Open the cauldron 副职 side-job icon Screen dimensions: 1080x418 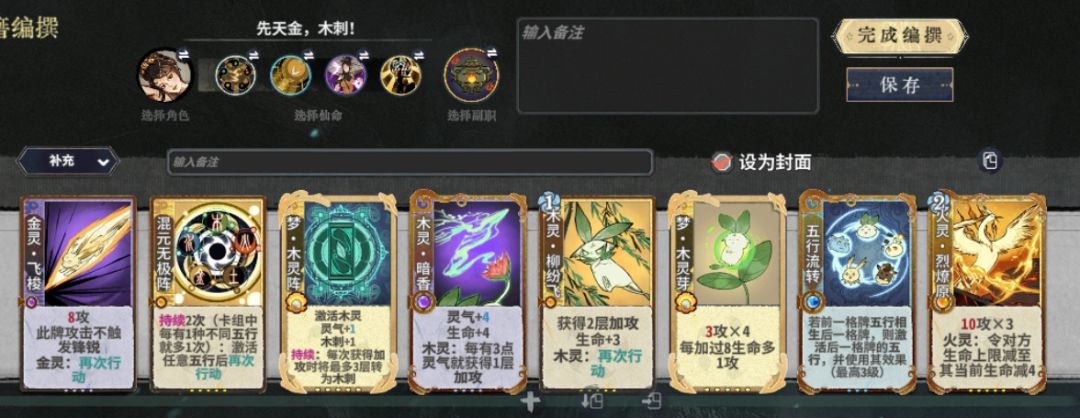[471, 75]
